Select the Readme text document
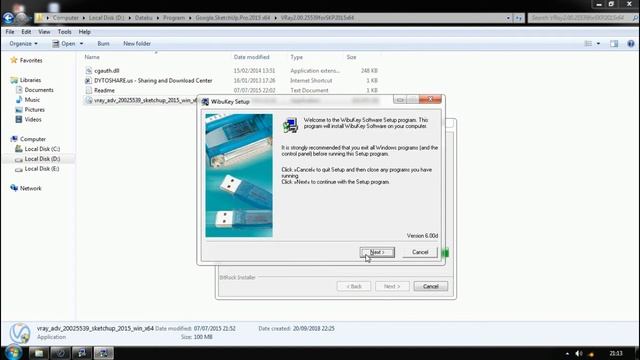640x360 pixels. pos(104,90)
